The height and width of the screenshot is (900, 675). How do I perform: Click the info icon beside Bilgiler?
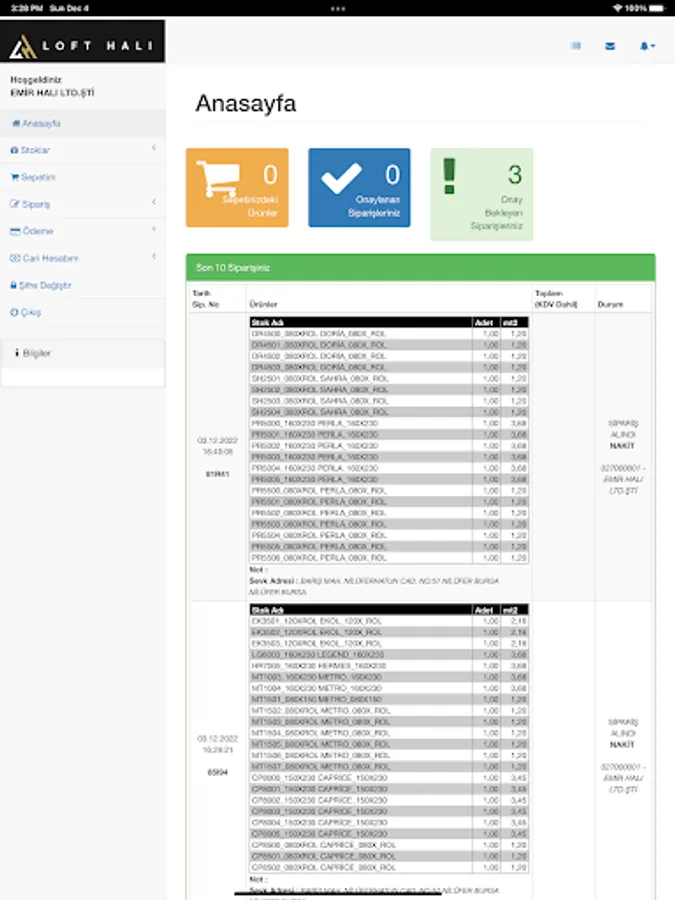coord(17,352)
